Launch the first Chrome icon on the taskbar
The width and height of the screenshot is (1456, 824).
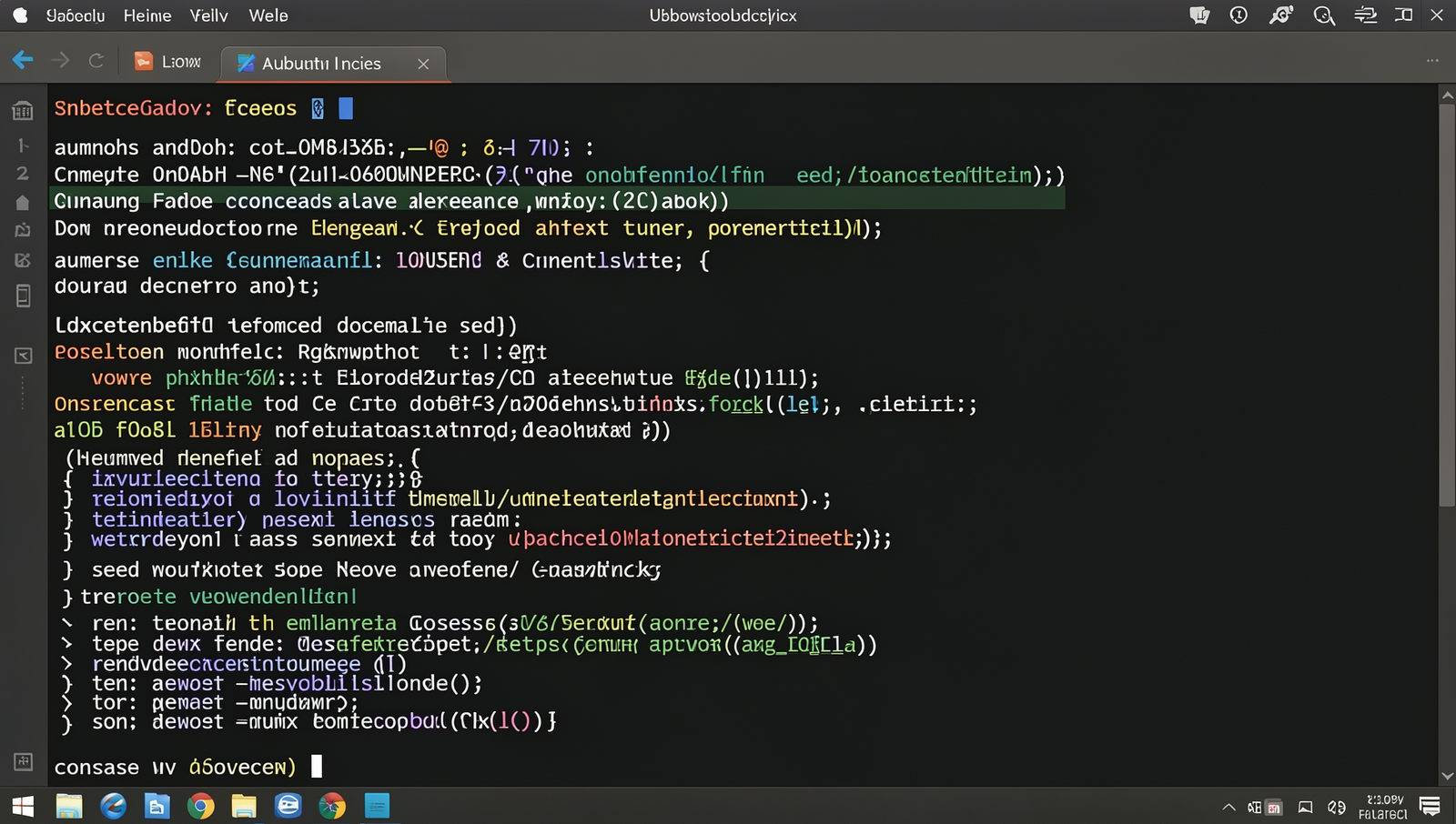click(x=200, y=806)
